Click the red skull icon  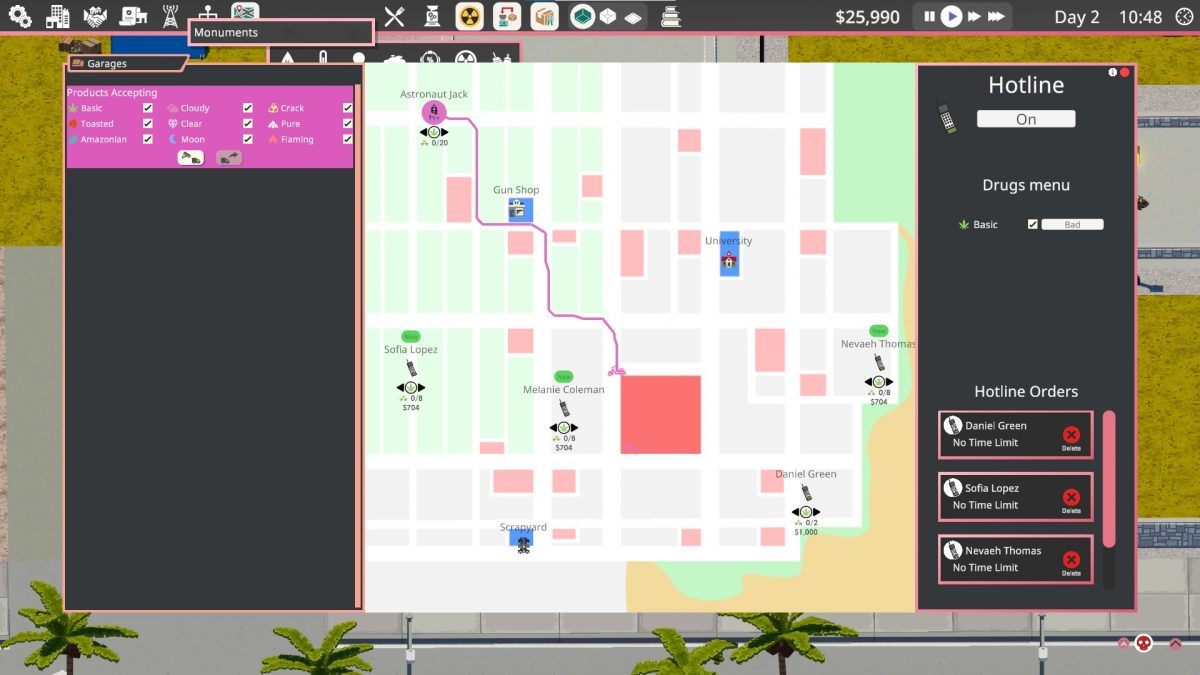1144,644
